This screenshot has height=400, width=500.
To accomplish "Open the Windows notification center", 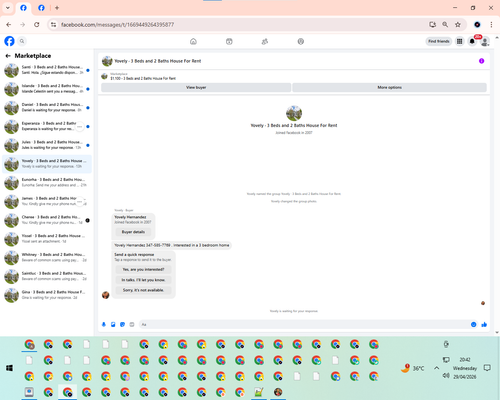I will tap(487, 368).
